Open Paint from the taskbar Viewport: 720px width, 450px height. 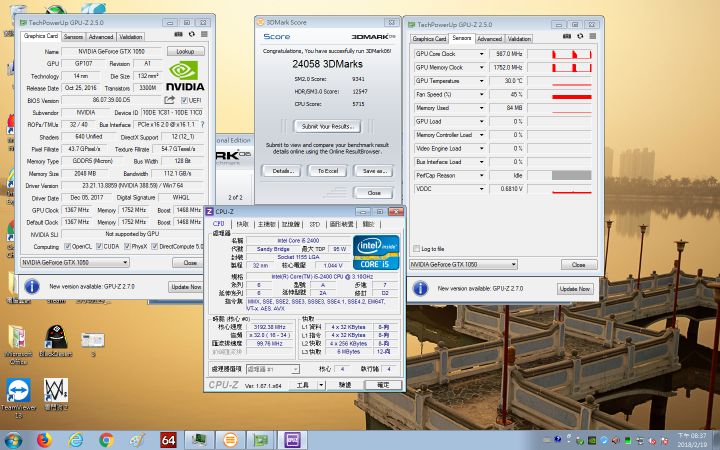pyautogui.click(x=137, y=440)
